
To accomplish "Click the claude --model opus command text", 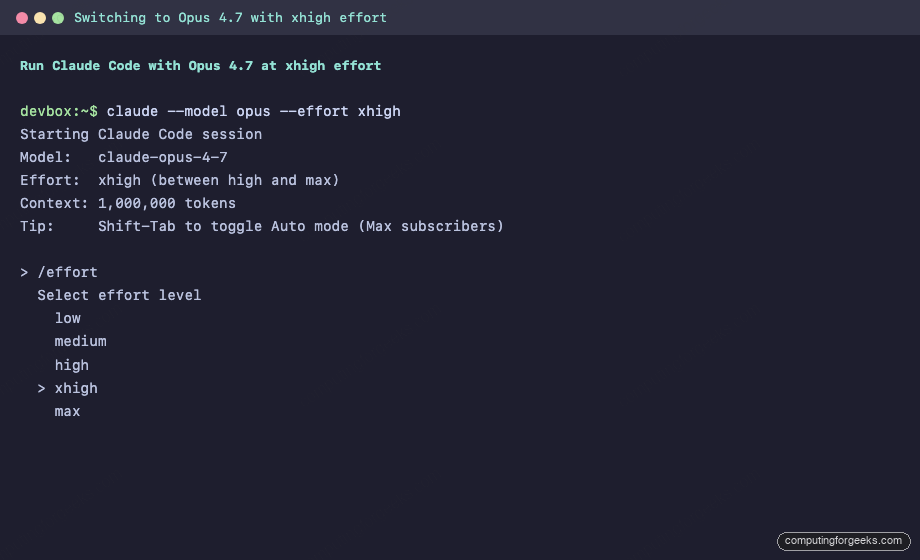I will click(253, 111).
